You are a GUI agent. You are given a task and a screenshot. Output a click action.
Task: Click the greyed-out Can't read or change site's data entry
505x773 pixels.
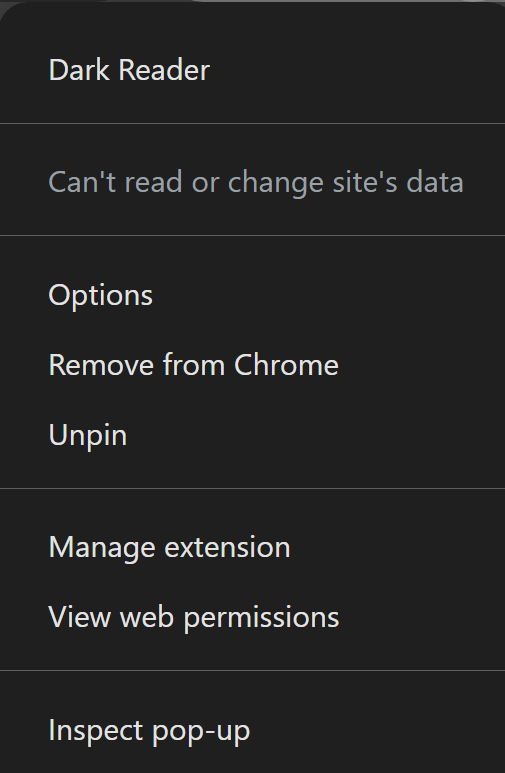(252, 182)
